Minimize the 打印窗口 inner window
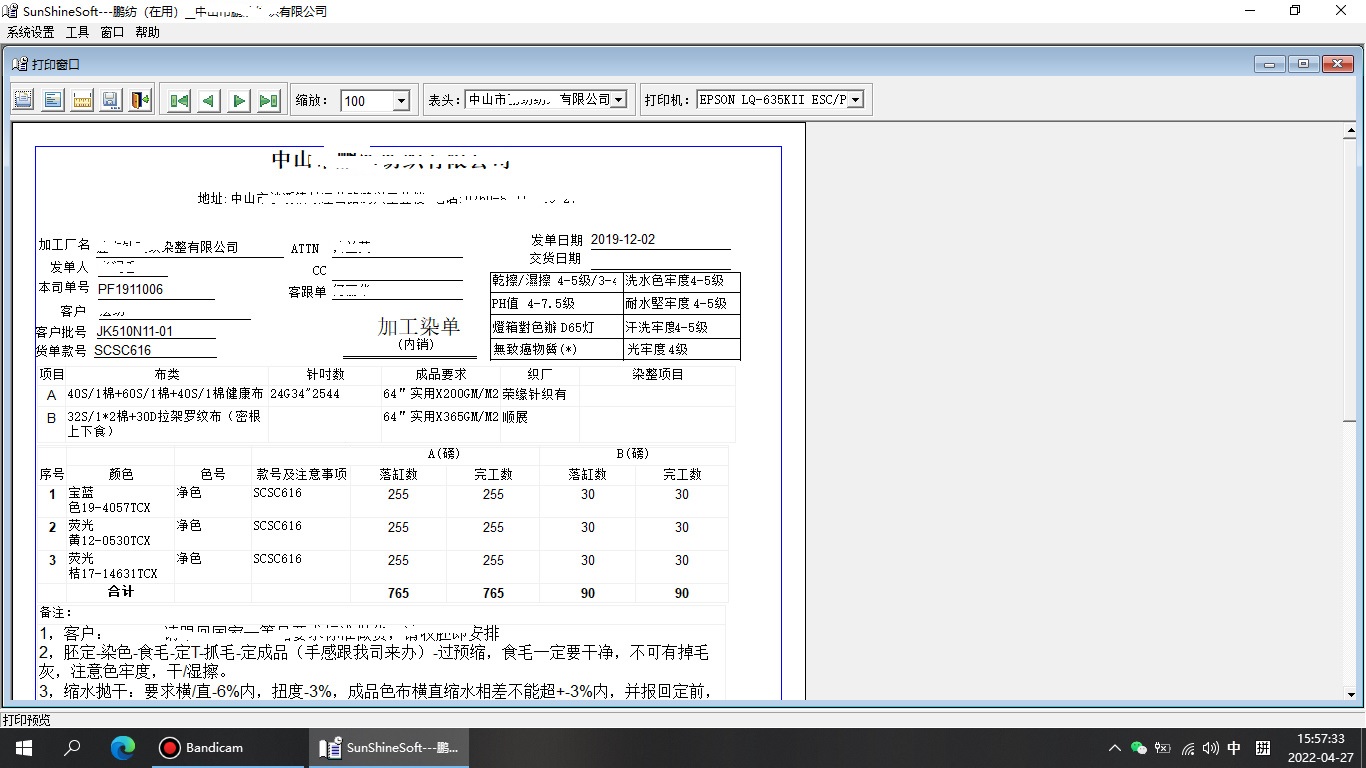 point(1270,64)
